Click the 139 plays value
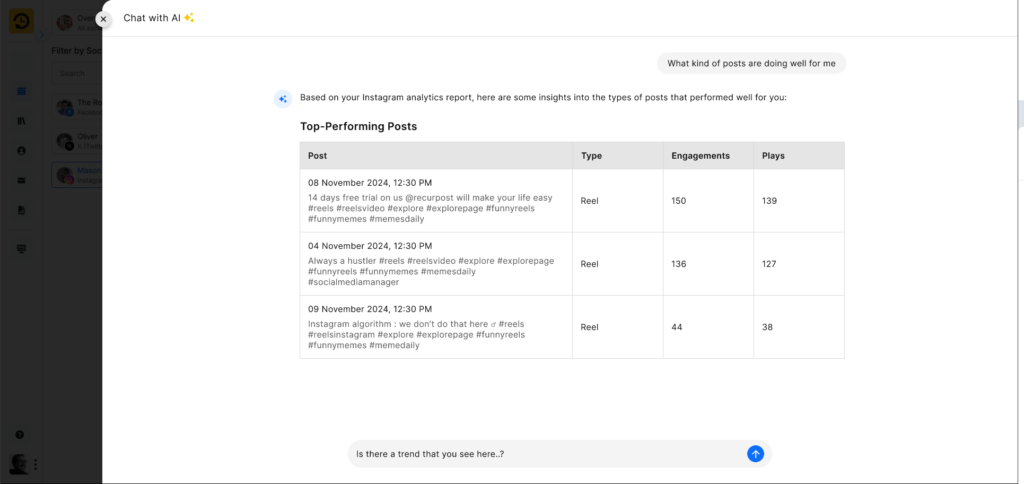This screenshot has width=1024, height=484. pyautogui.click(x=769, y=201)
